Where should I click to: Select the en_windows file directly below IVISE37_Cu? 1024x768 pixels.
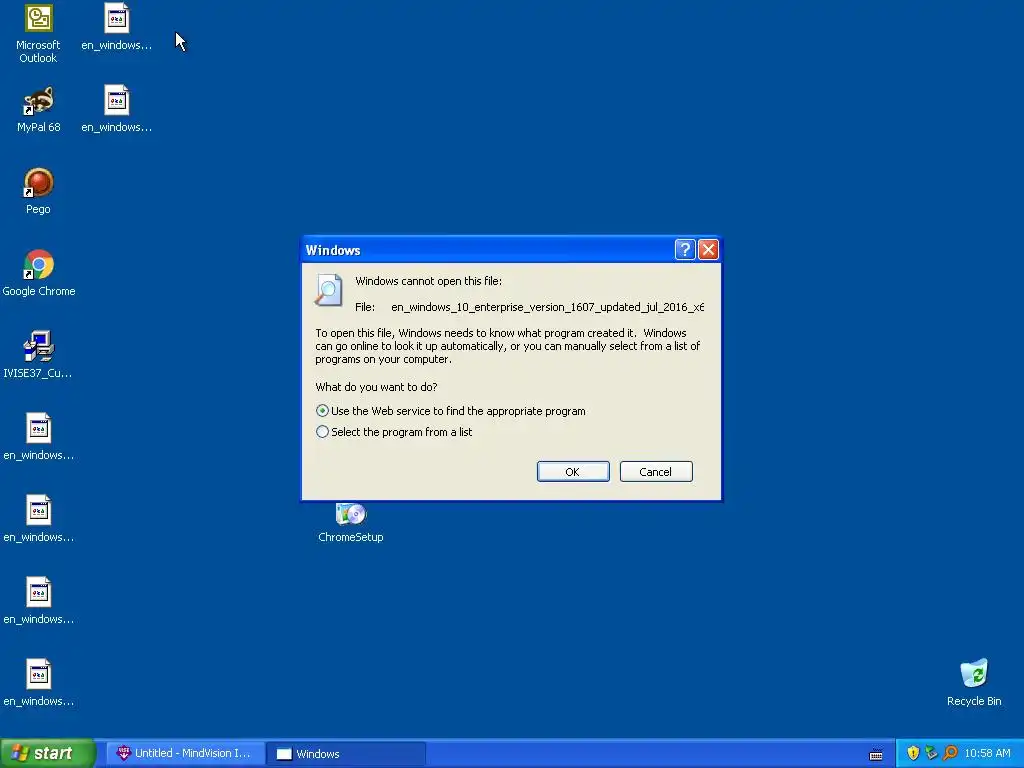(39, 437)
